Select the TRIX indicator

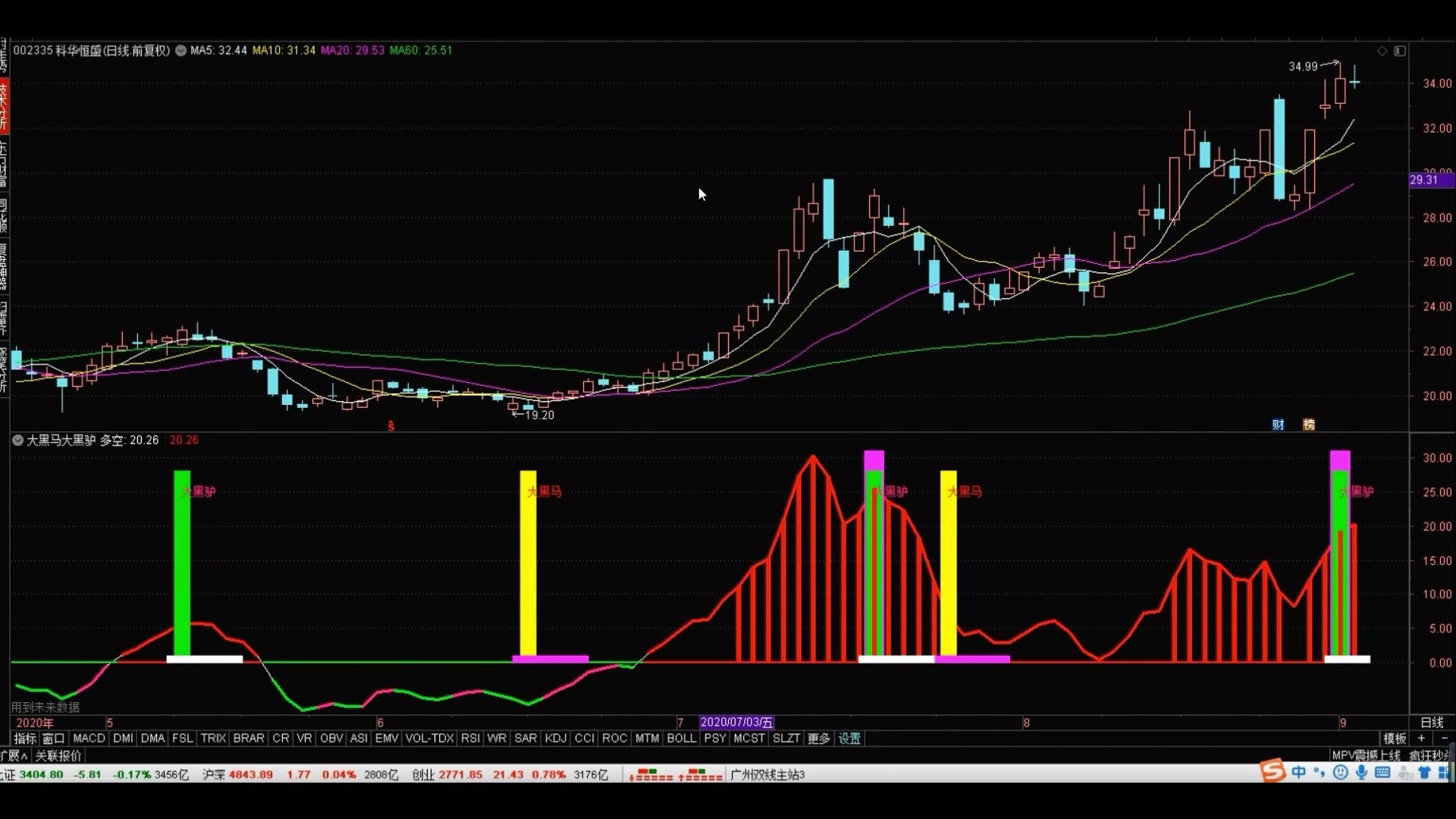[213, 738]
